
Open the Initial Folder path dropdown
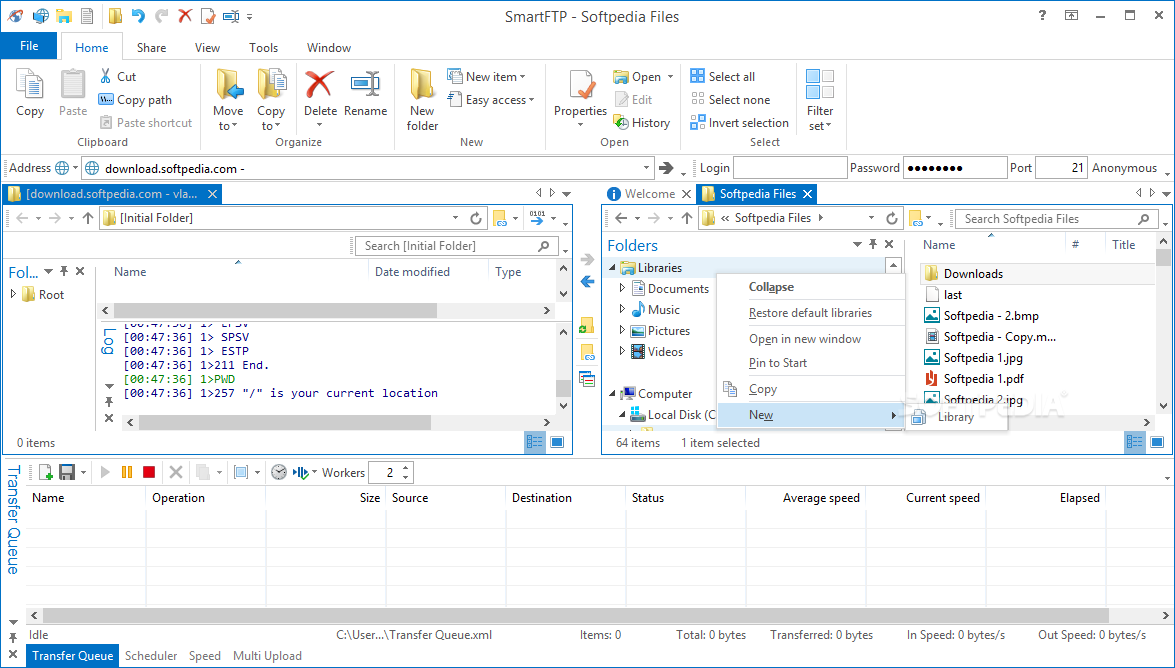[455, 218]
